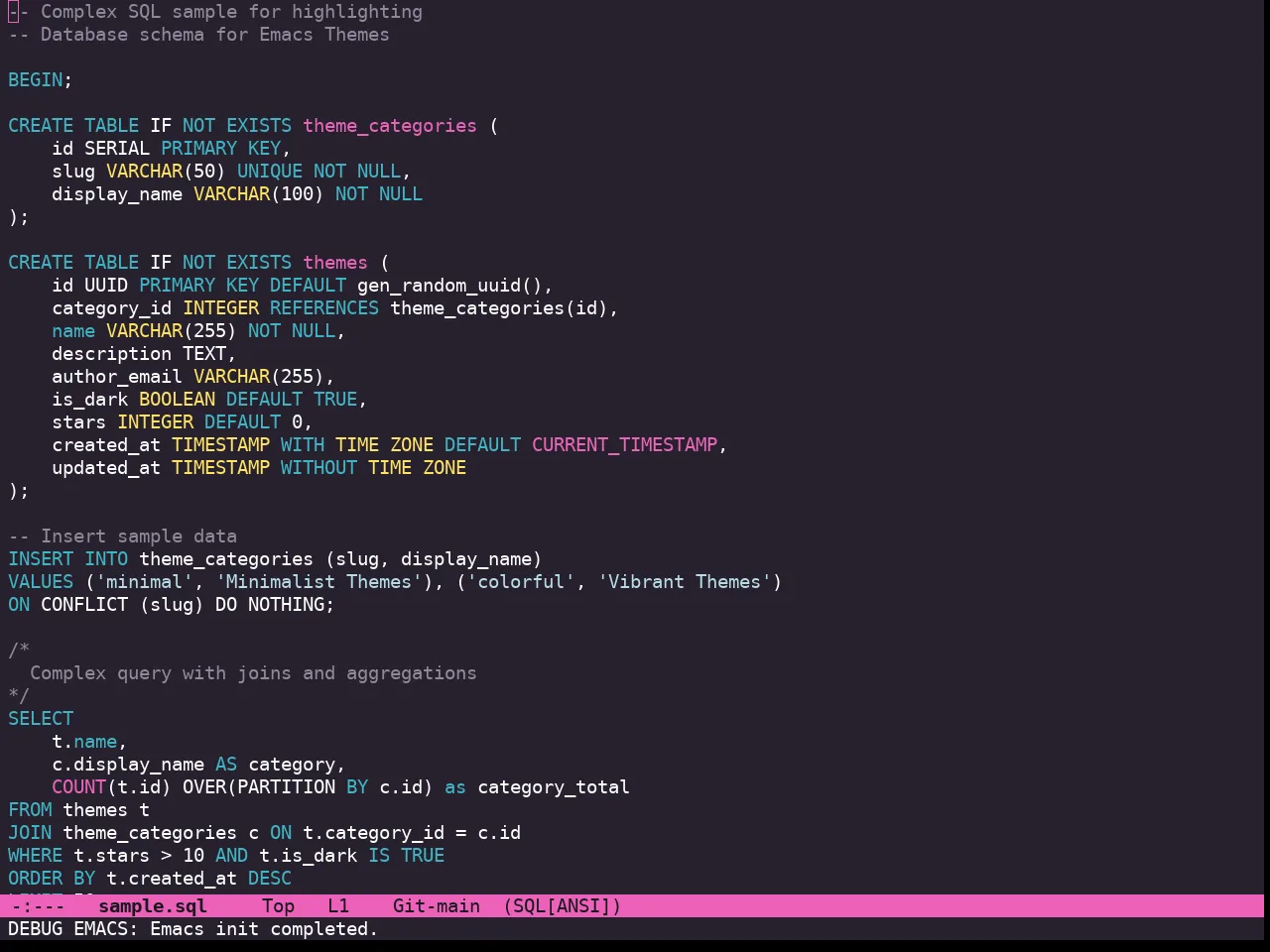Click '-- Database schema for Emacs Themes' comment
This screenshot has height=952, width=1270.
pos(198,35)
